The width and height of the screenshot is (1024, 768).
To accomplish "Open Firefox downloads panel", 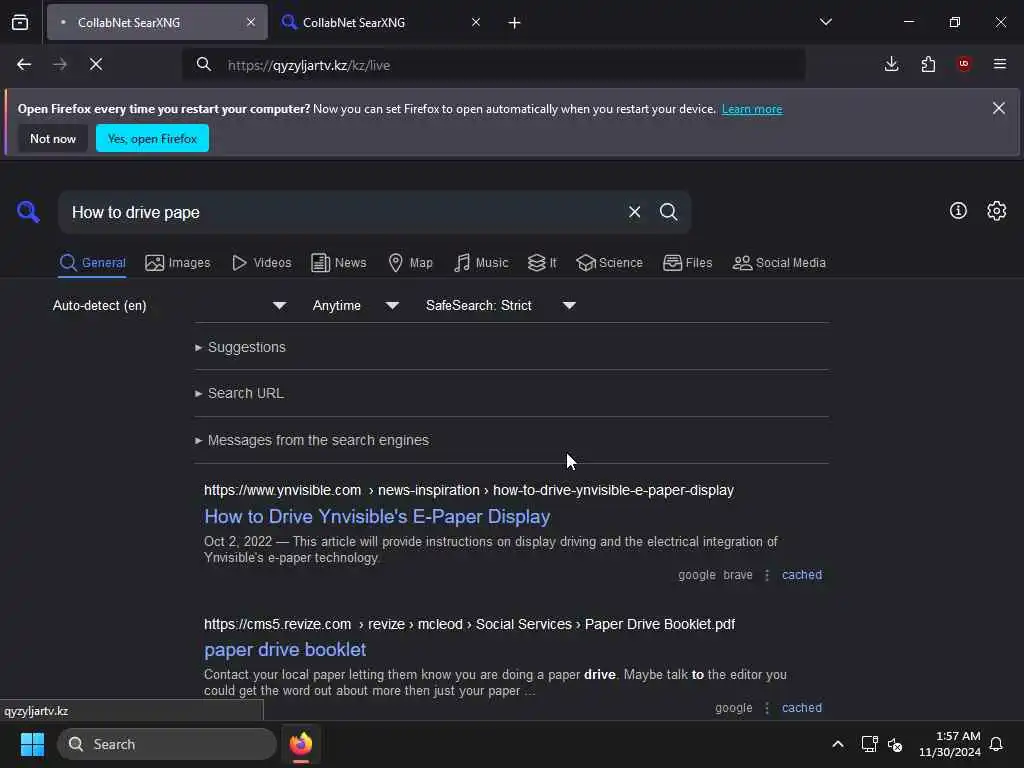I will point(891,64).
